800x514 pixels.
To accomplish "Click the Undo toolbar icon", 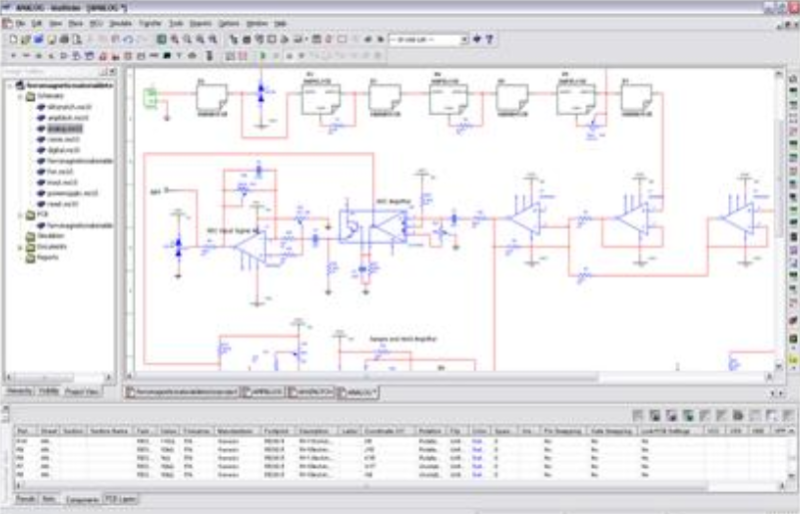I will coord(128,39).
